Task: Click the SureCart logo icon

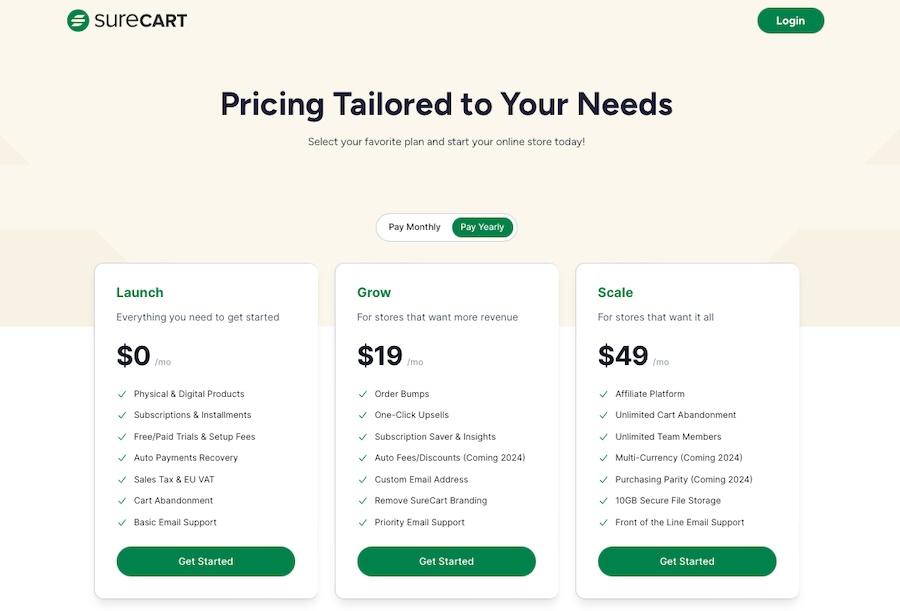Action: (x=78, y=21)
